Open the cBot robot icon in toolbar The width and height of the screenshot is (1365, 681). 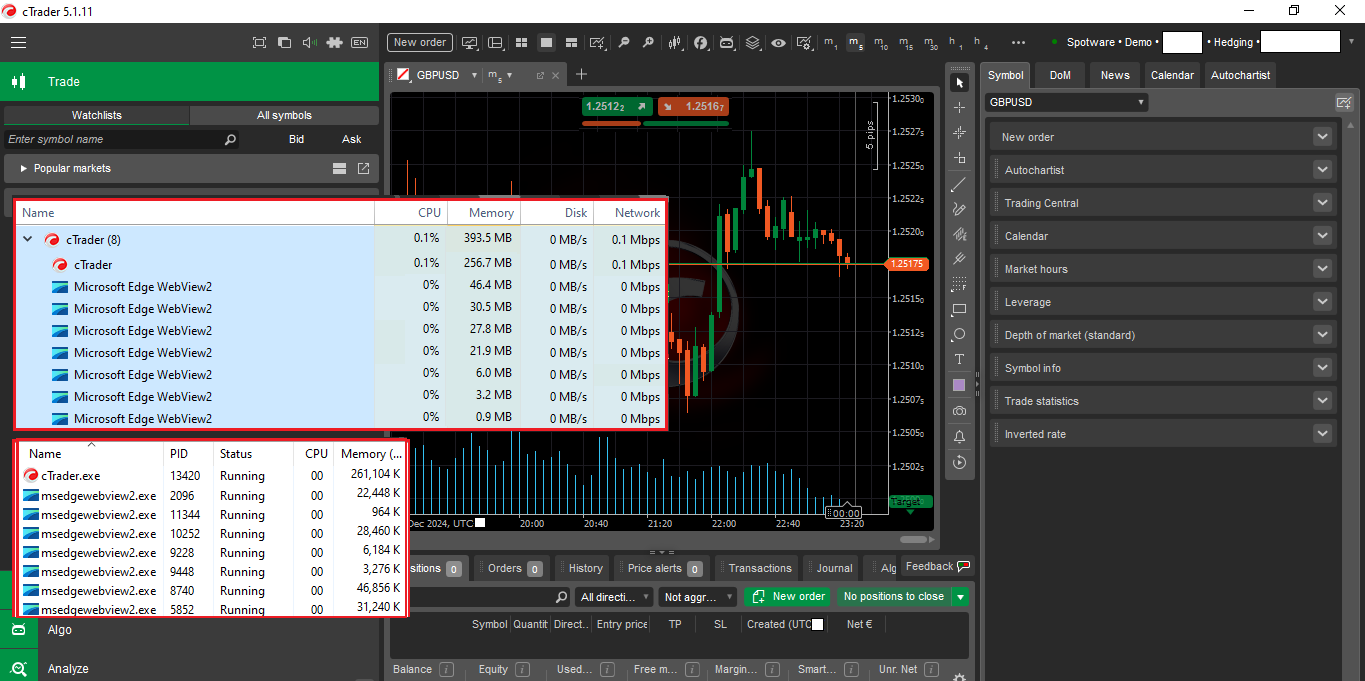click(727, 43)
